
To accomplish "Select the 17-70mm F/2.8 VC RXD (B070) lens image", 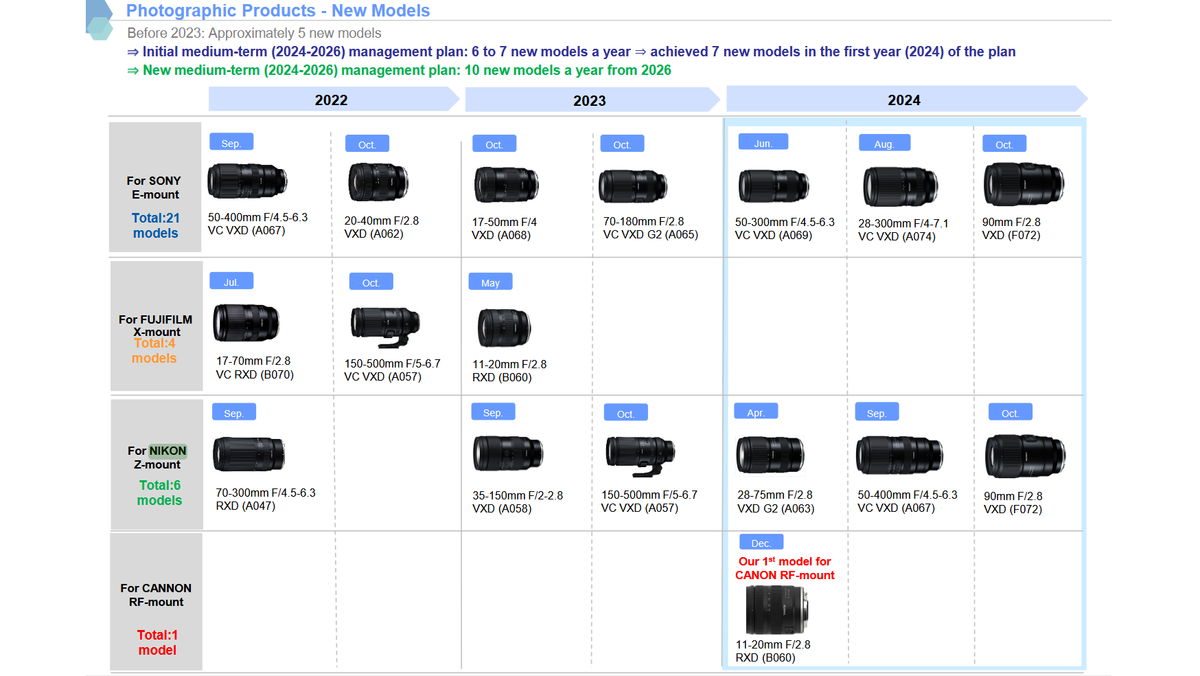I will pos(246,324).
